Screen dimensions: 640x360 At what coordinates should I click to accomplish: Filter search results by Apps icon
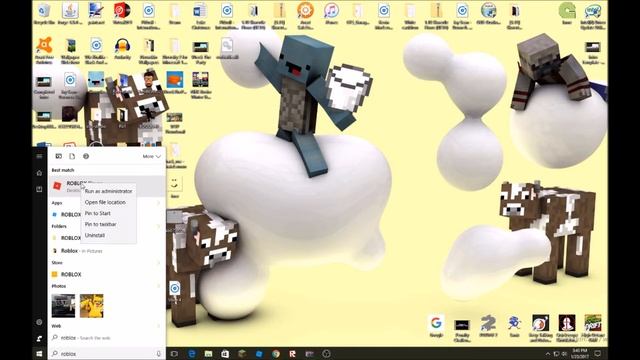(58, 156)
